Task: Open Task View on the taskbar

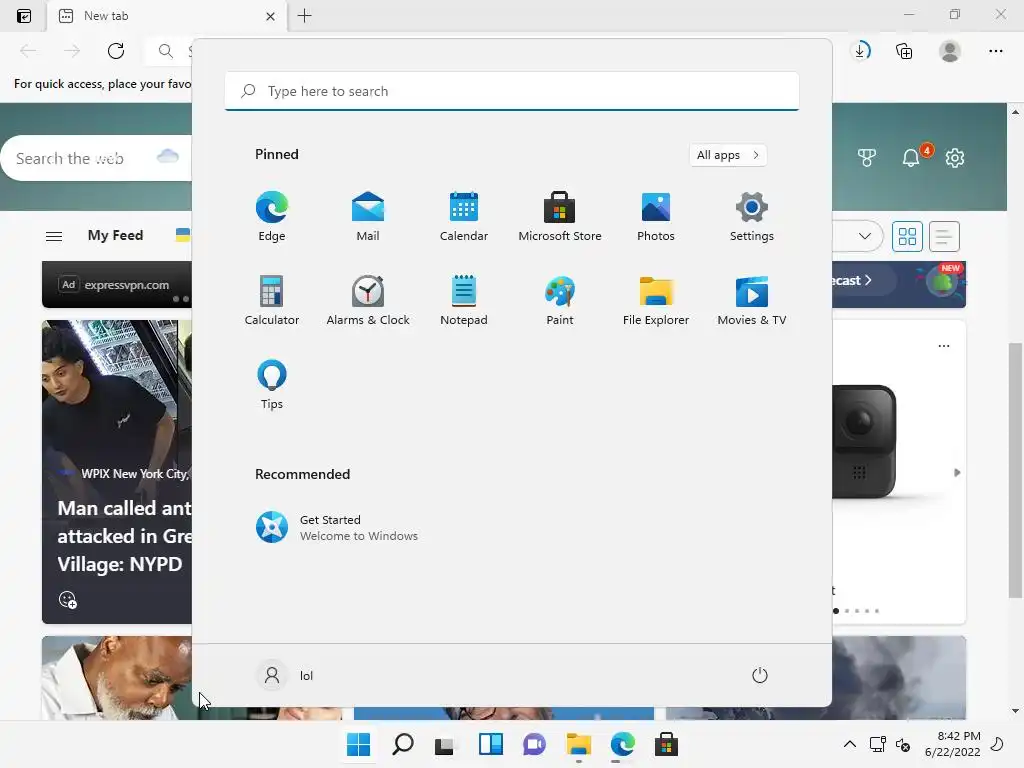Action: pos(446,744)
